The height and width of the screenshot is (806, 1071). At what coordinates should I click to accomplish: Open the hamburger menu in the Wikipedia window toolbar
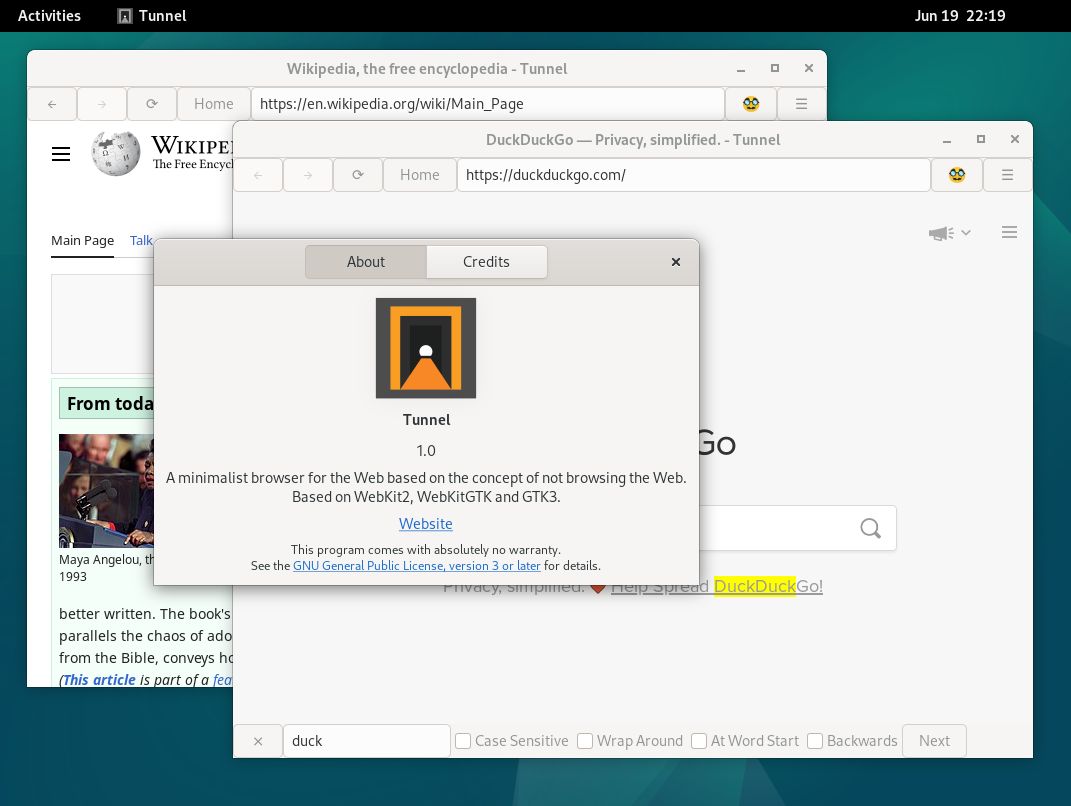click(x=801, y=103)
